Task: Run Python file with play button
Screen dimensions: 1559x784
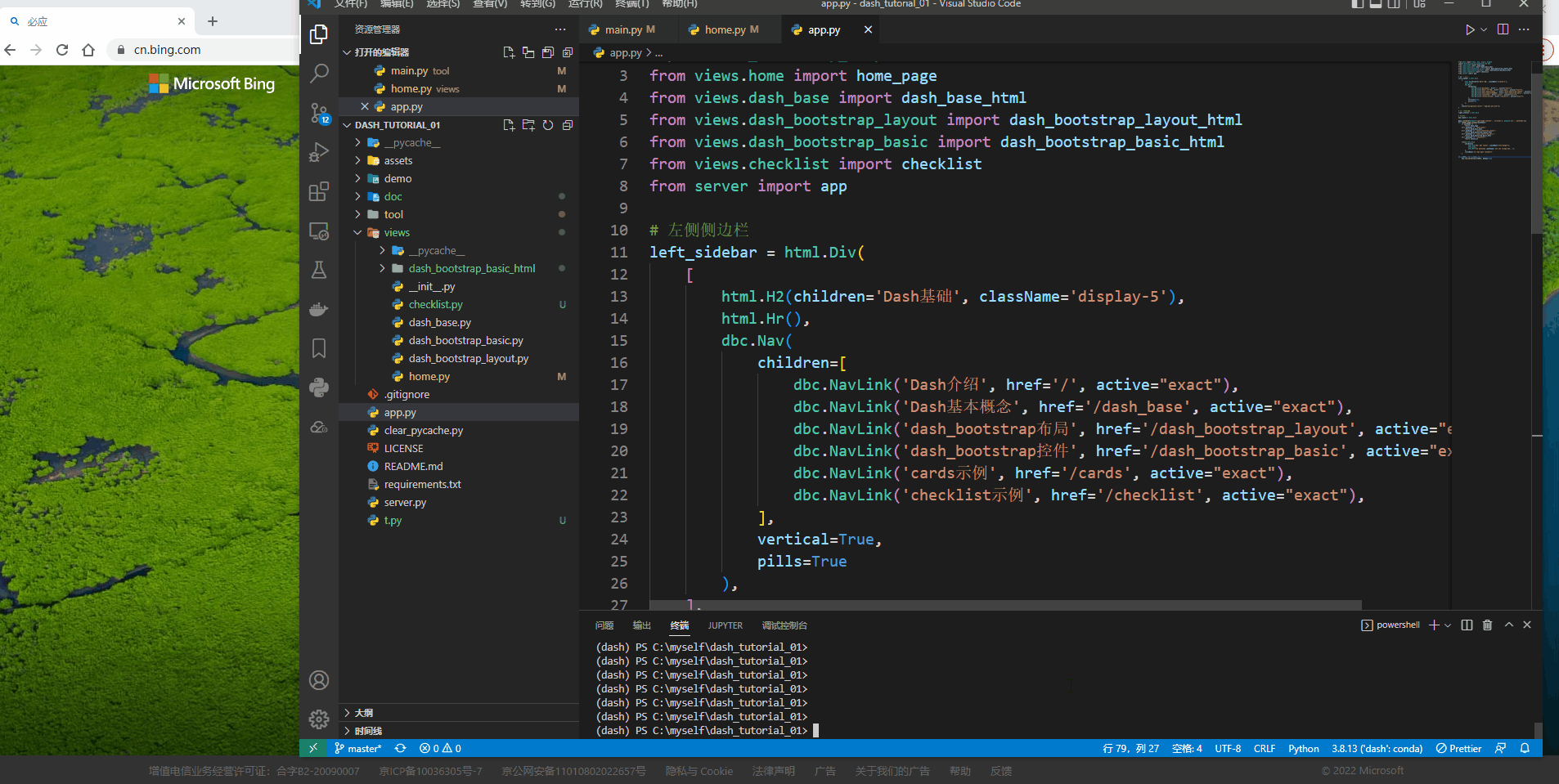Action: [1469, 29]
